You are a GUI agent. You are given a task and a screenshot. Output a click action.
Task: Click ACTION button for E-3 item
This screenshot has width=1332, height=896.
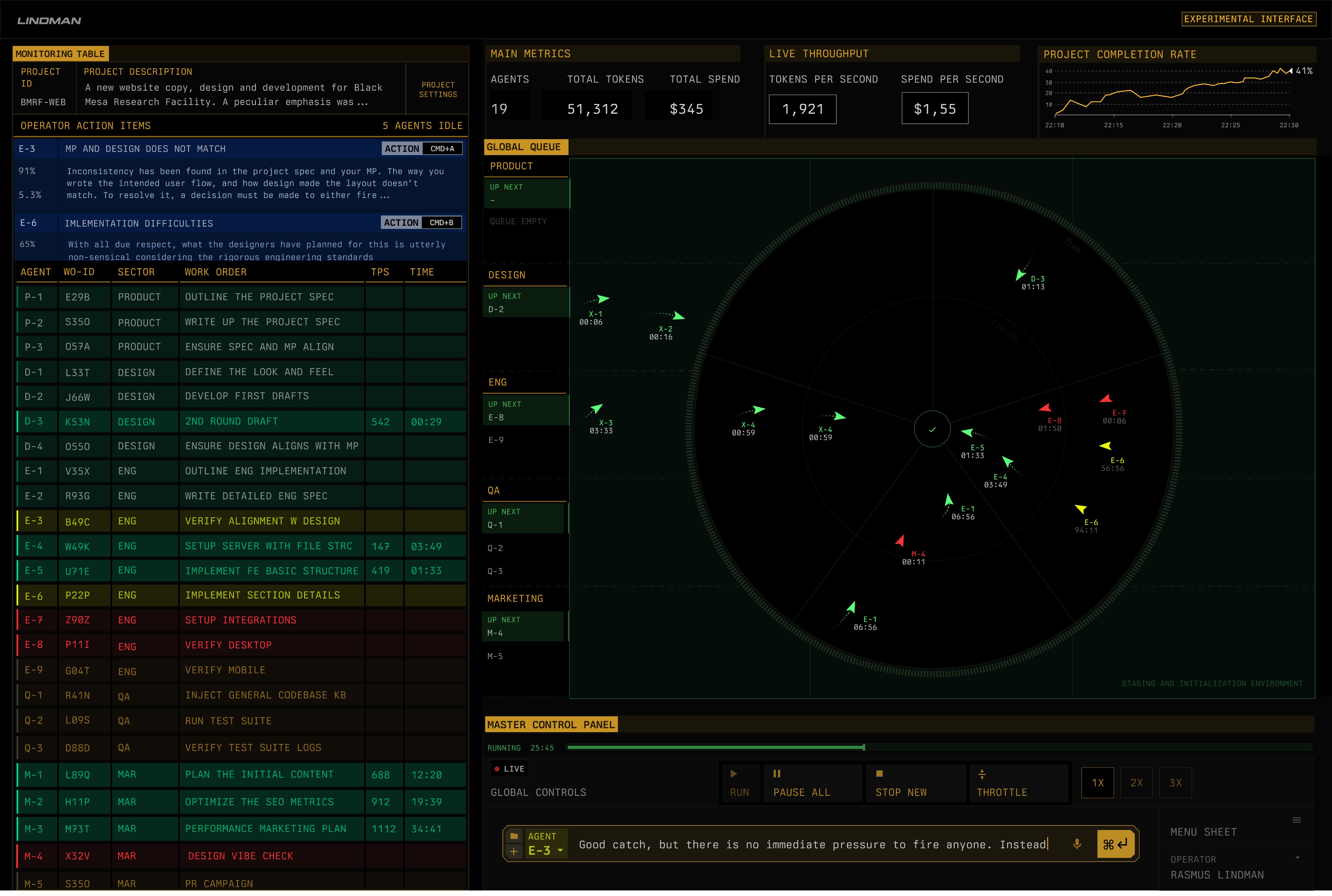coord(402,149)
